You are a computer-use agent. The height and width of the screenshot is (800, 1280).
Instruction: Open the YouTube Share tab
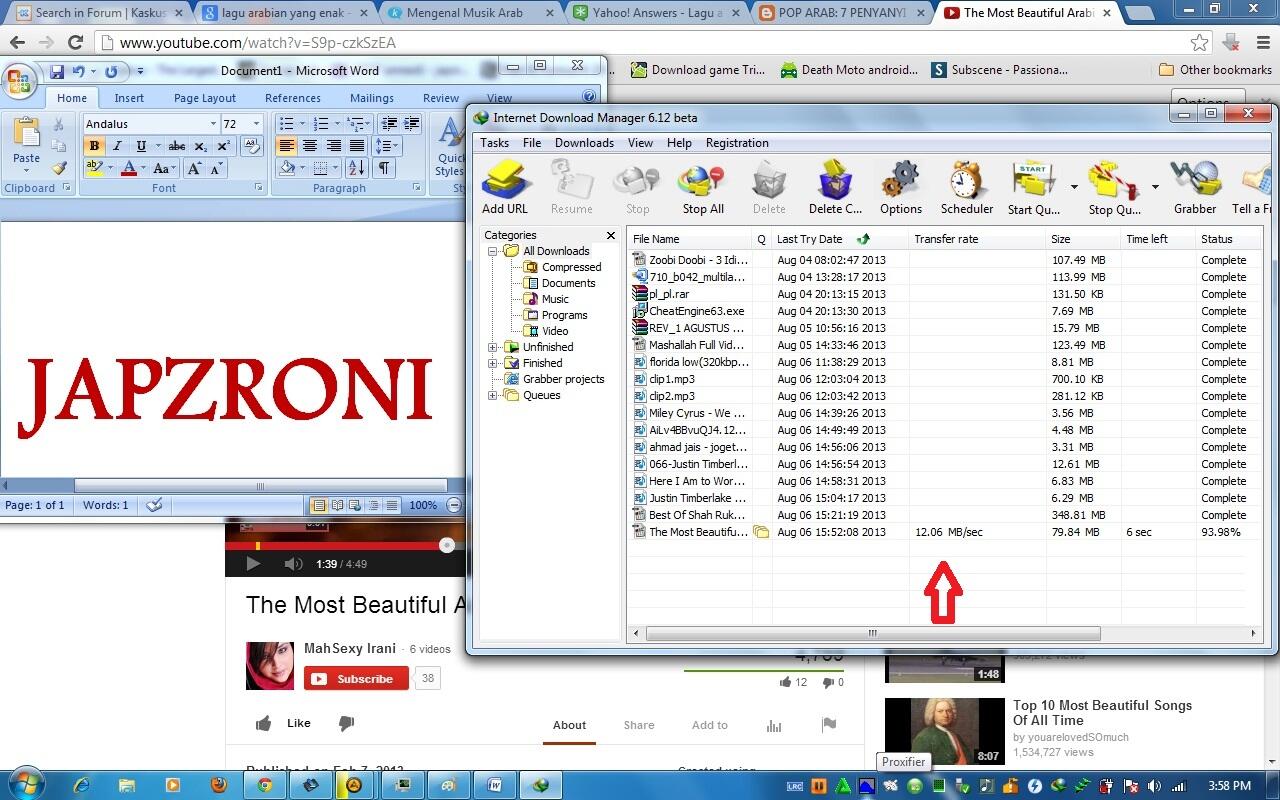639,725
